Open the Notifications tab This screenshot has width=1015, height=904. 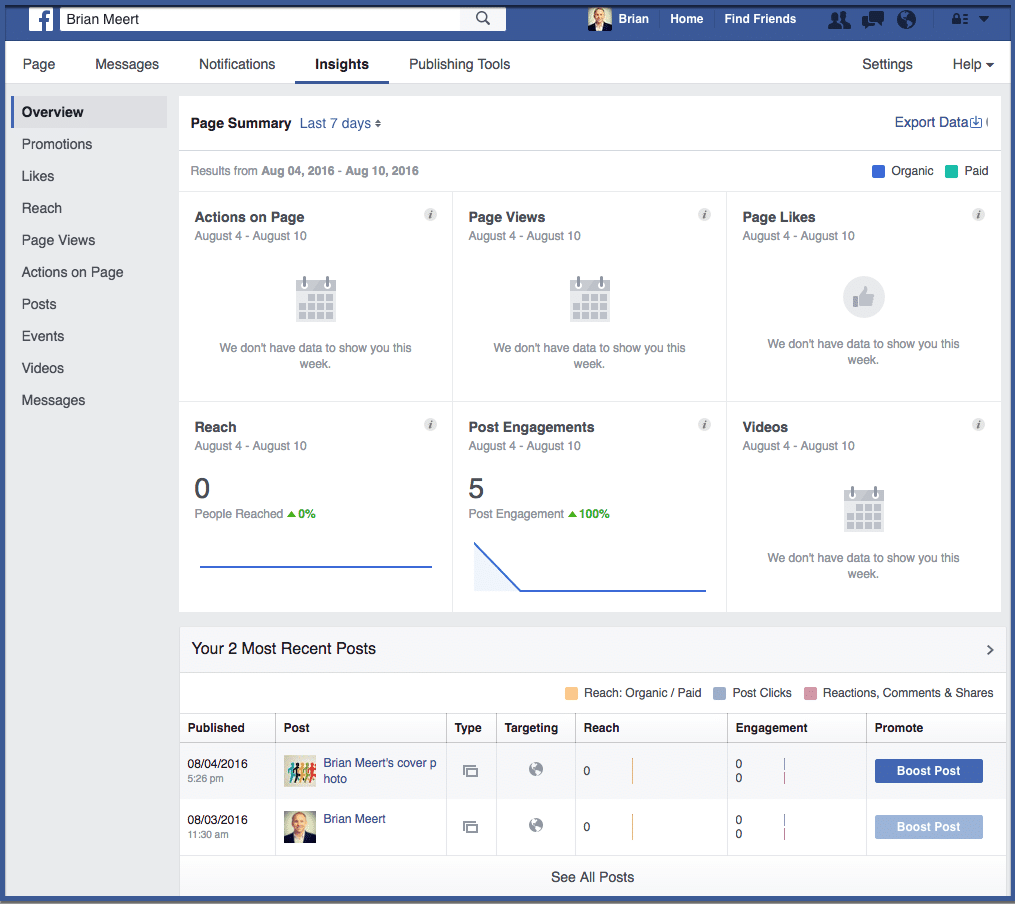click(237, 64)
